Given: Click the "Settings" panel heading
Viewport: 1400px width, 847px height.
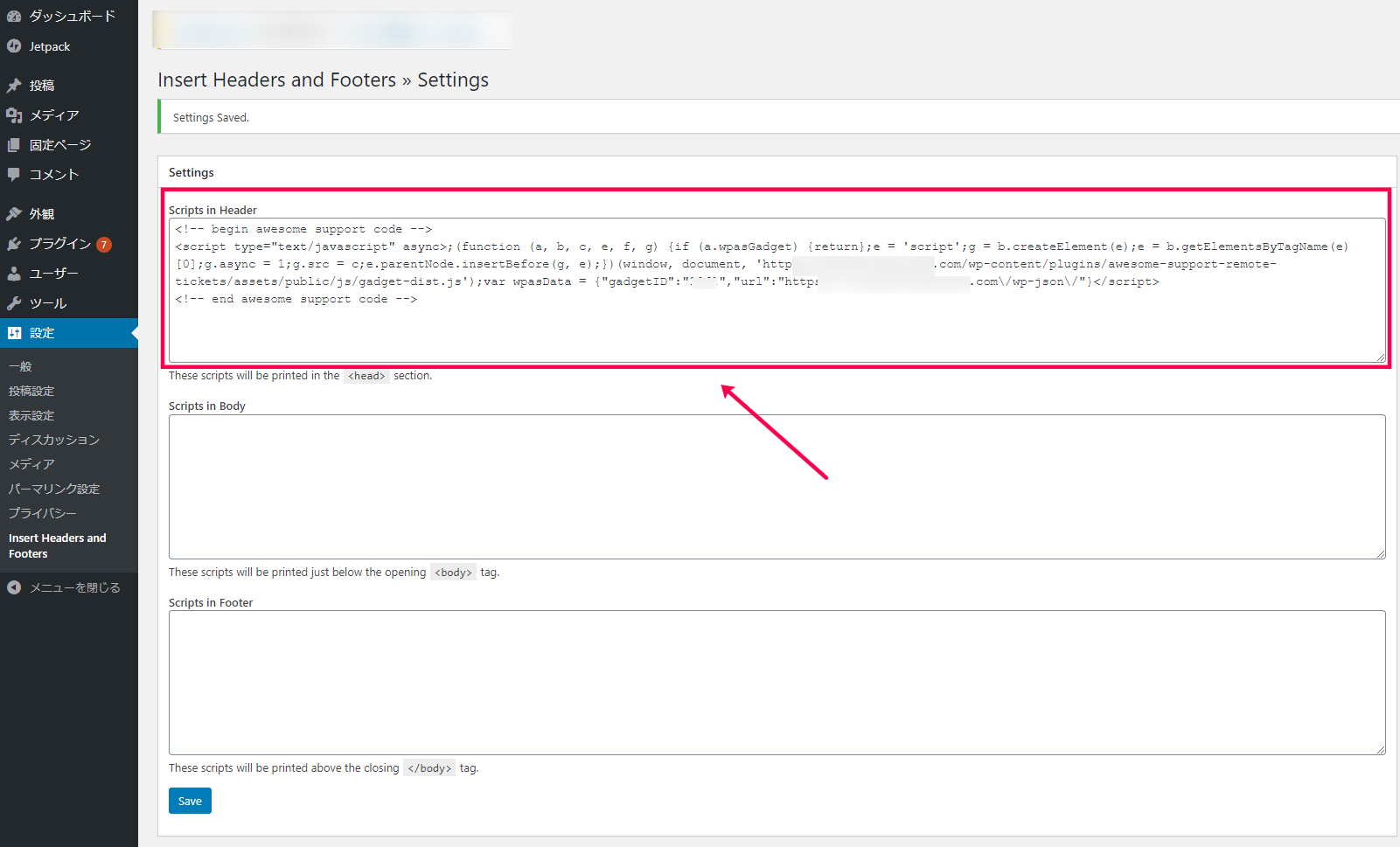Looking at the screenshot, I should pos(192,173).
